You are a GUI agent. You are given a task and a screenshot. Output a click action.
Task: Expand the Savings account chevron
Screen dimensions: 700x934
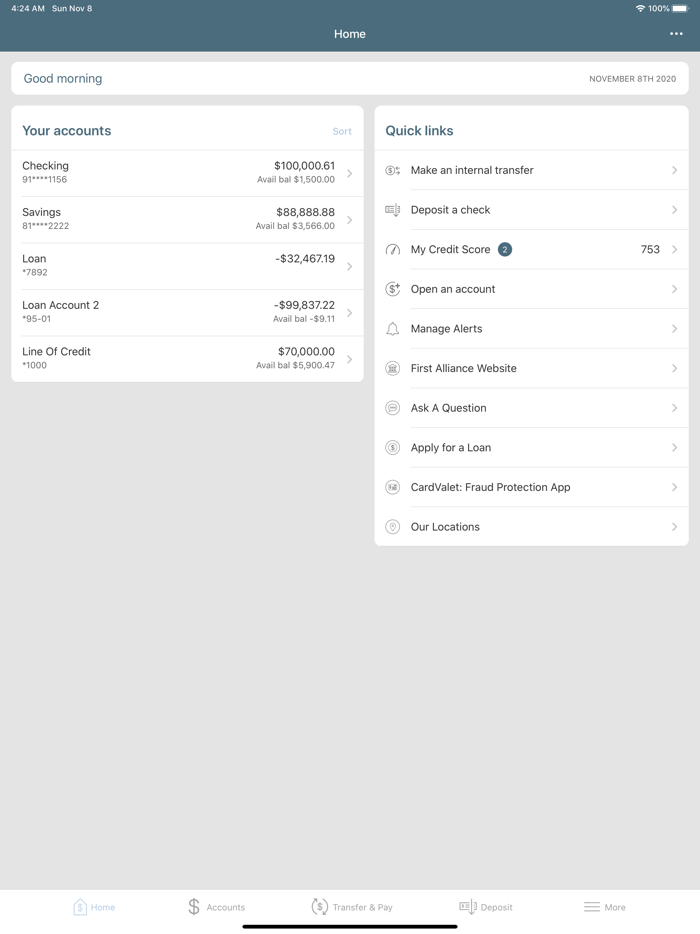click(x=349, y=219)
